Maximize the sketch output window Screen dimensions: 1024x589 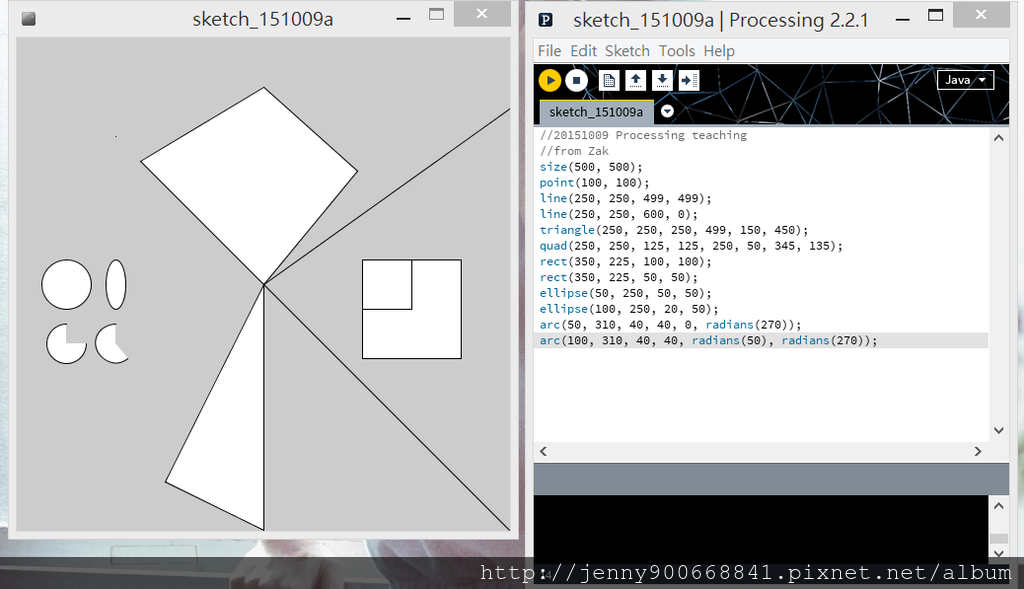(436, 15)
